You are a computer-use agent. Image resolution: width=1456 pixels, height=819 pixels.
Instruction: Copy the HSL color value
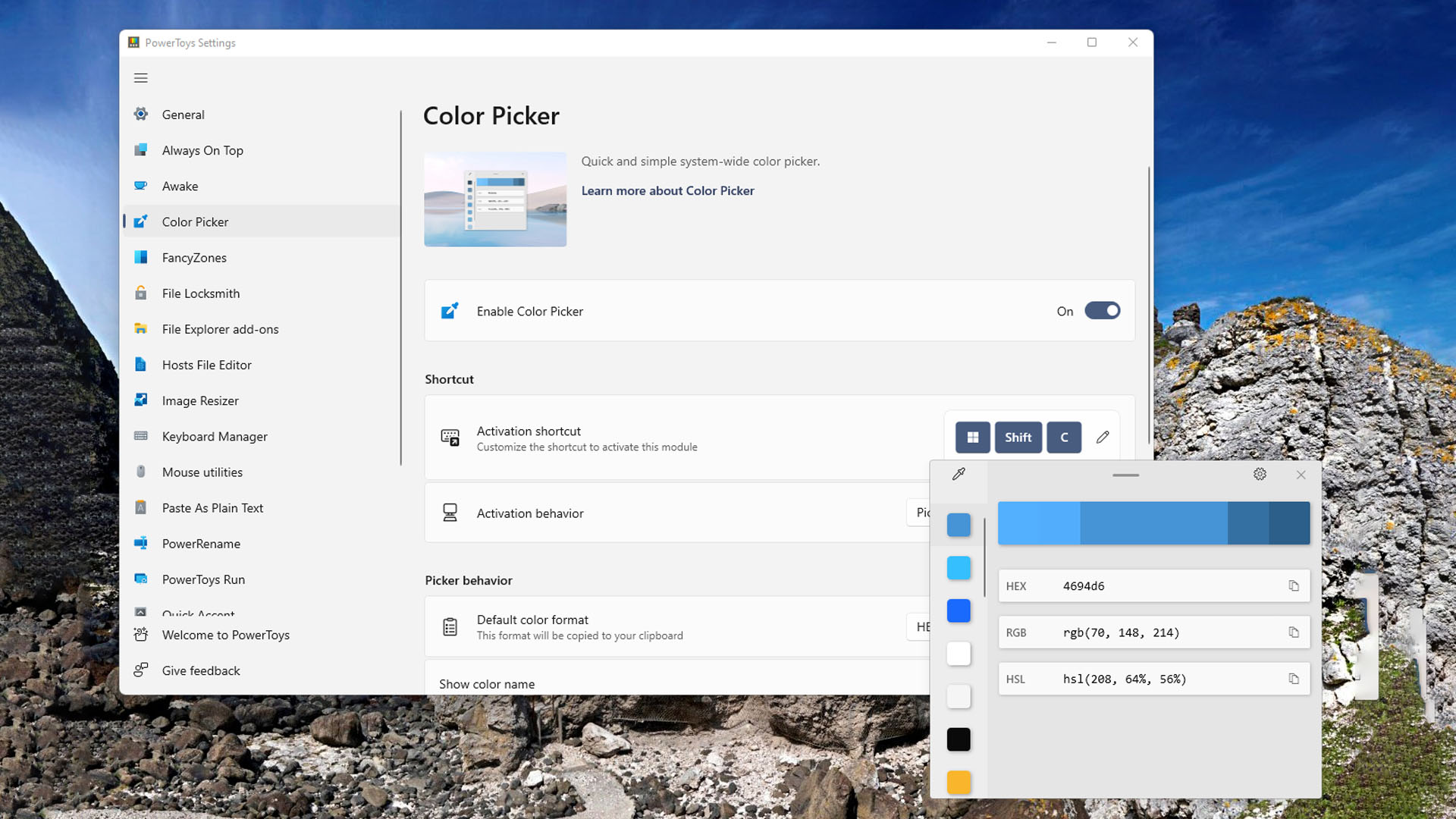click(1293, 679)
